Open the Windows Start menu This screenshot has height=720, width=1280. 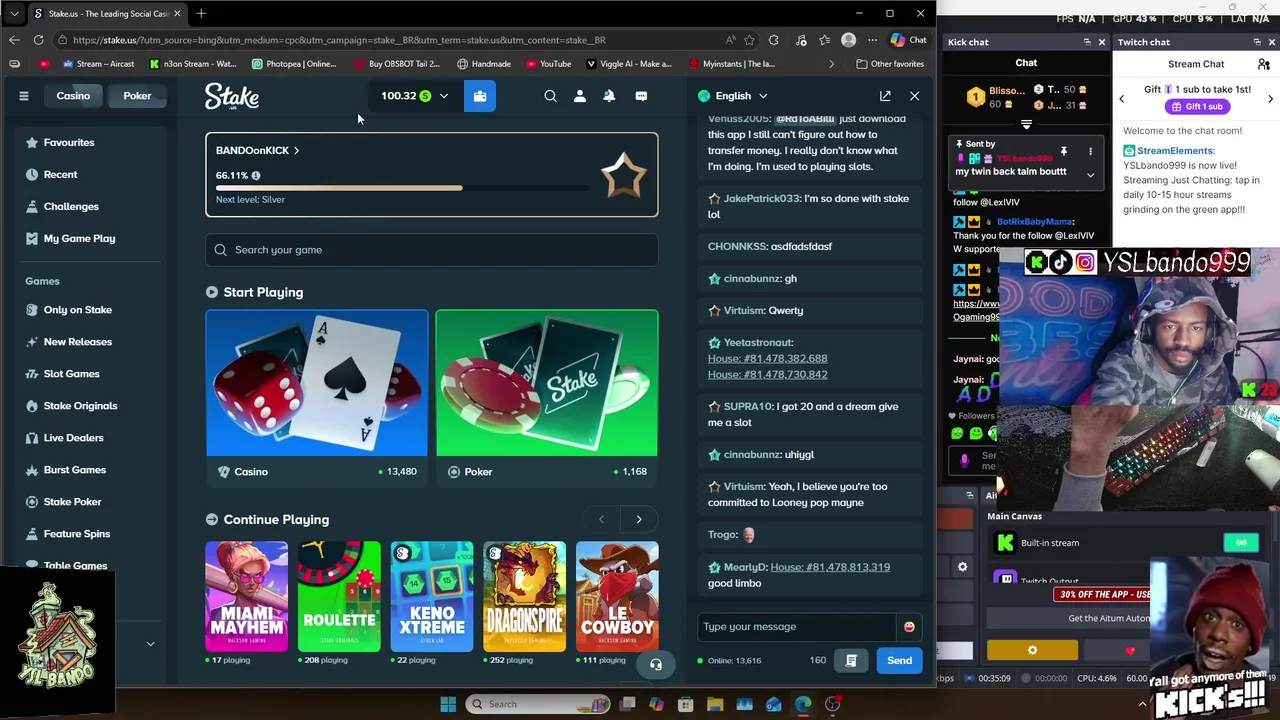point(448,704)
